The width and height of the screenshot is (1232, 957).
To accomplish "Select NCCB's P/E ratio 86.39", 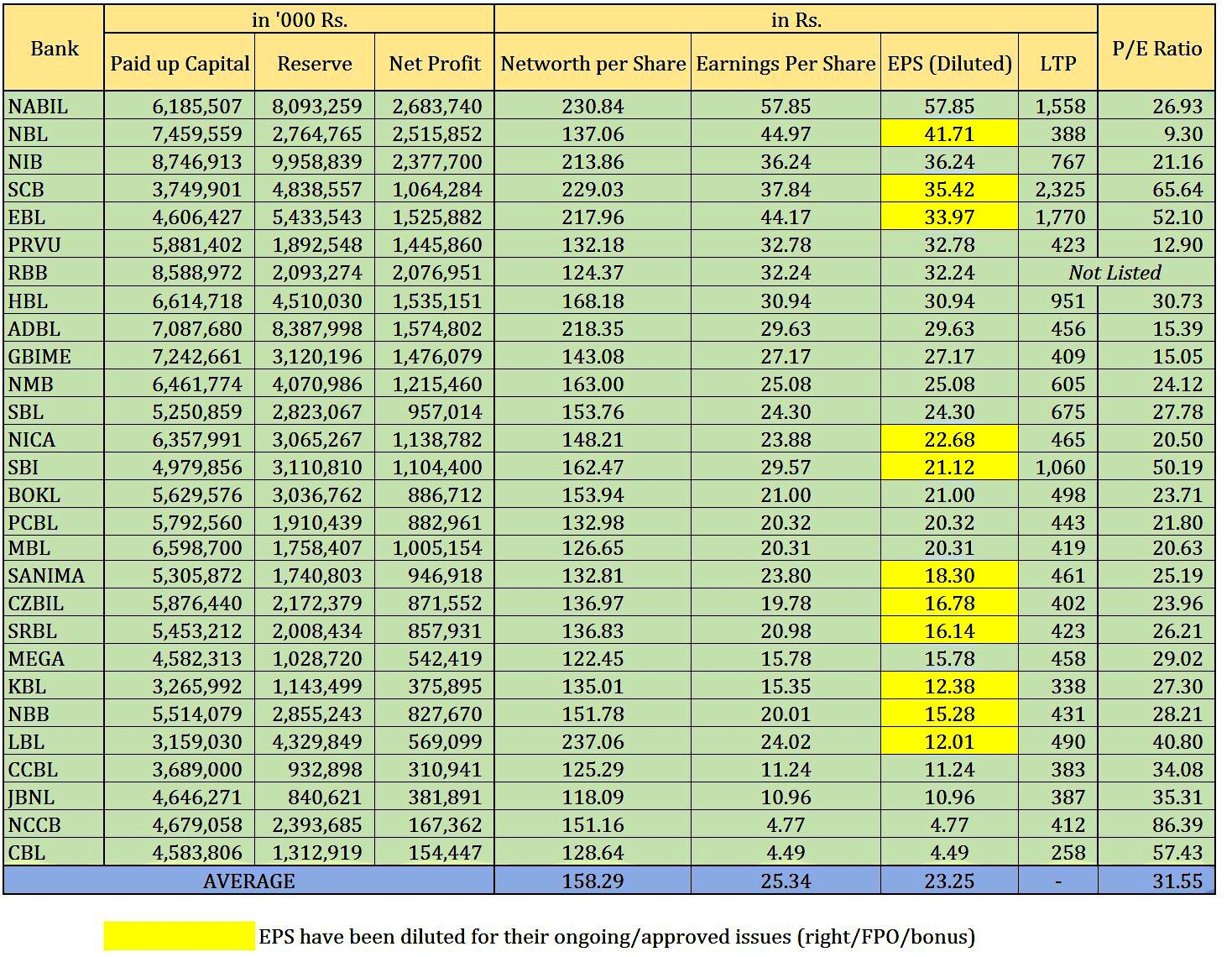I will pyautogui.click(x=1156, y=824).
